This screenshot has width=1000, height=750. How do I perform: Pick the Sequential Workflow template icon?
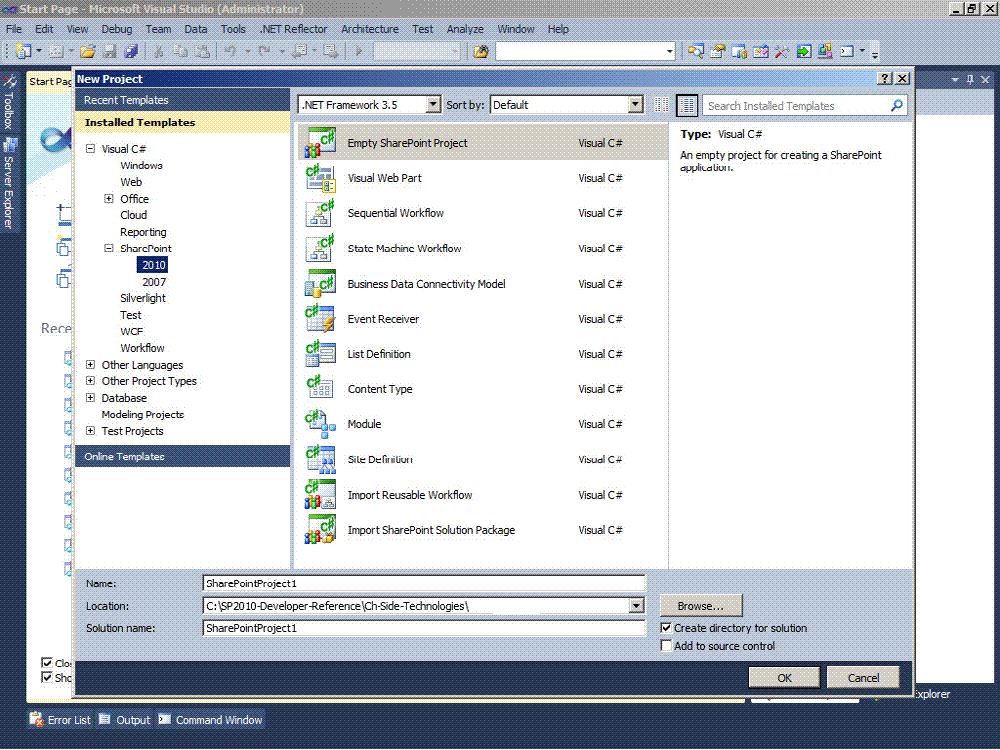(x=320, y=213)
